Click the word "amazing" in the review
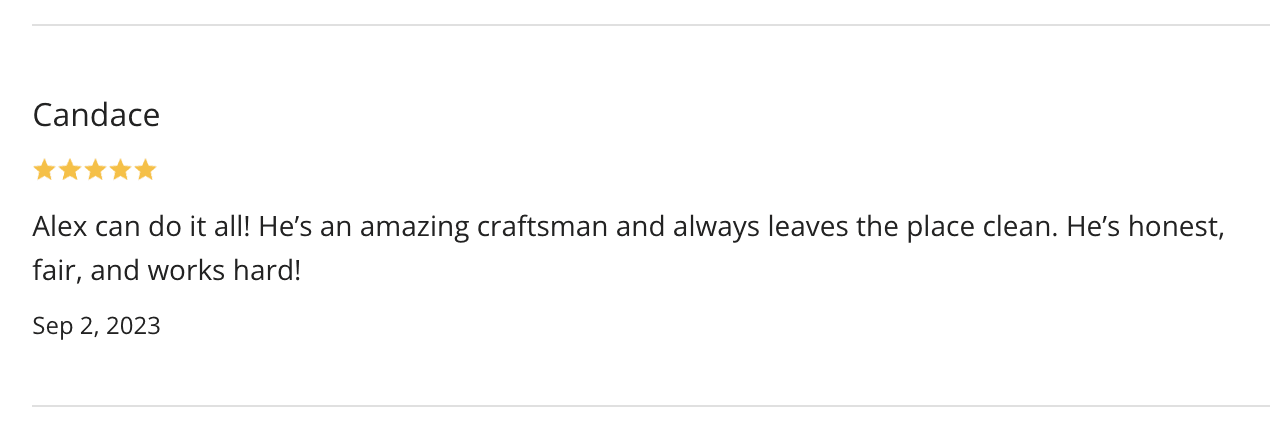The width and height of the screenshot is (1276, 444). (x=414, y=226)
